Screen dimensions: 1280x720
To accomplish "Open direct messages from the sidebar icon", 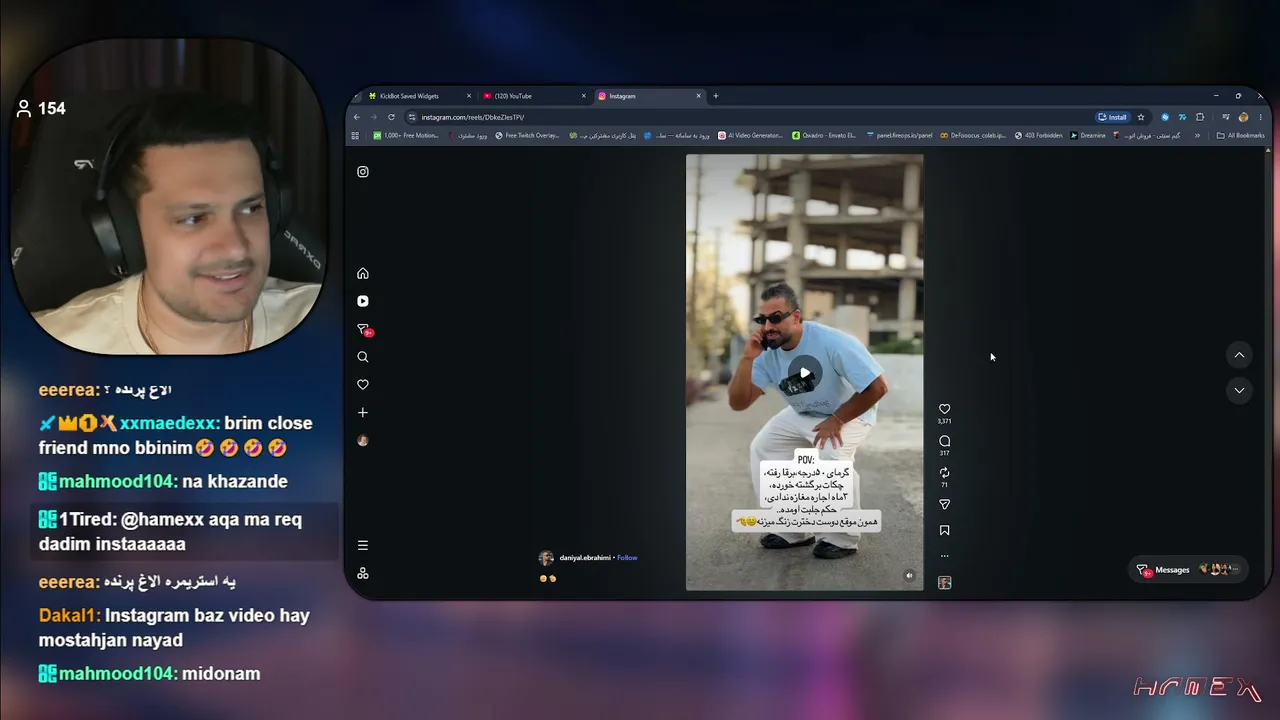I will pyautogui.click(x=363, y=329).
